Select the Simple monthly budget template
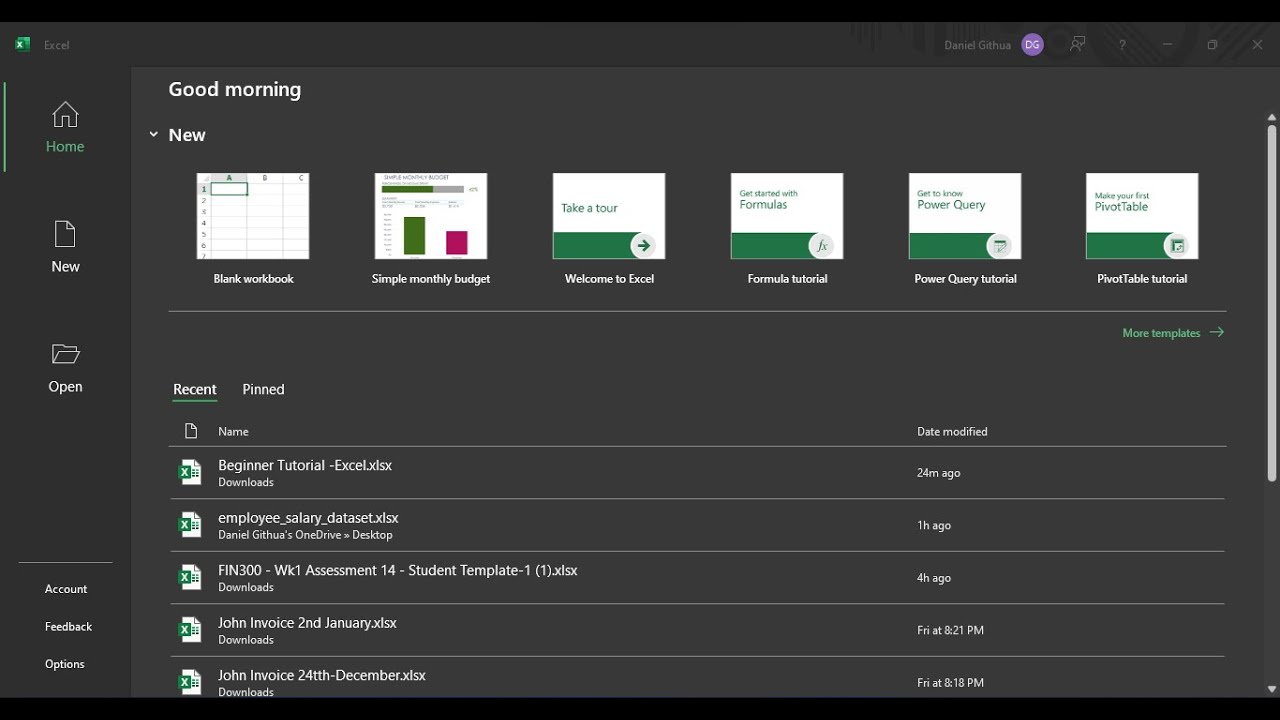Image resolution: width=1280 pixels, height=720 pixels. point(431,216)
